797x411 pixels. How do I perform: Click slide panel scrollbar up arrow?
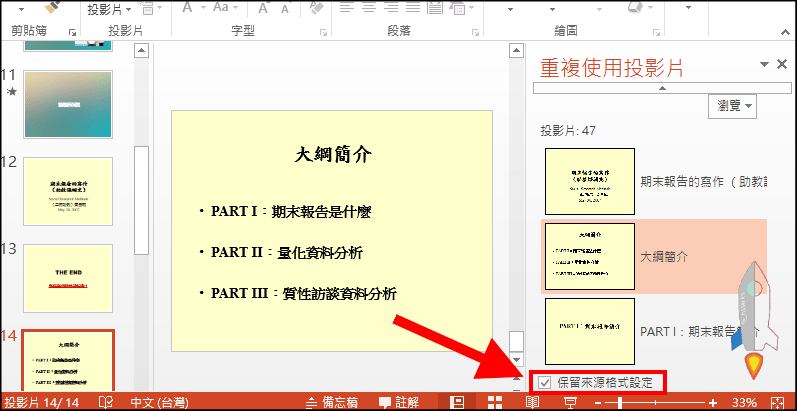point(141,50)
